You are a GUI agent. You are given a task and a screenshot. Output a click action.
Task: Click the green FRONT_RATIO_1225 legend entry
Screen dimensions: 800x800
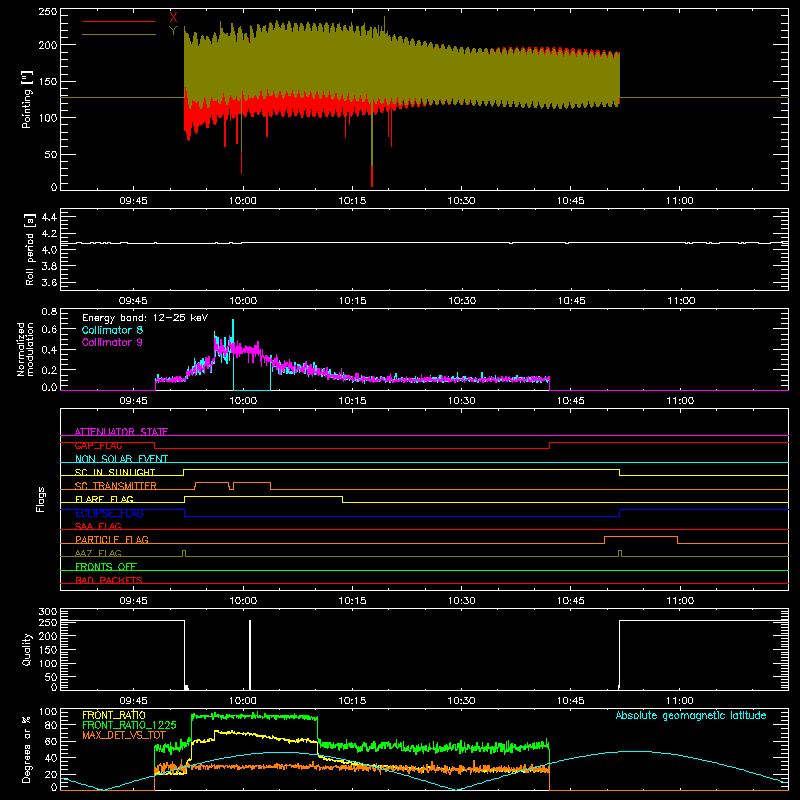[x=129, y=725]
